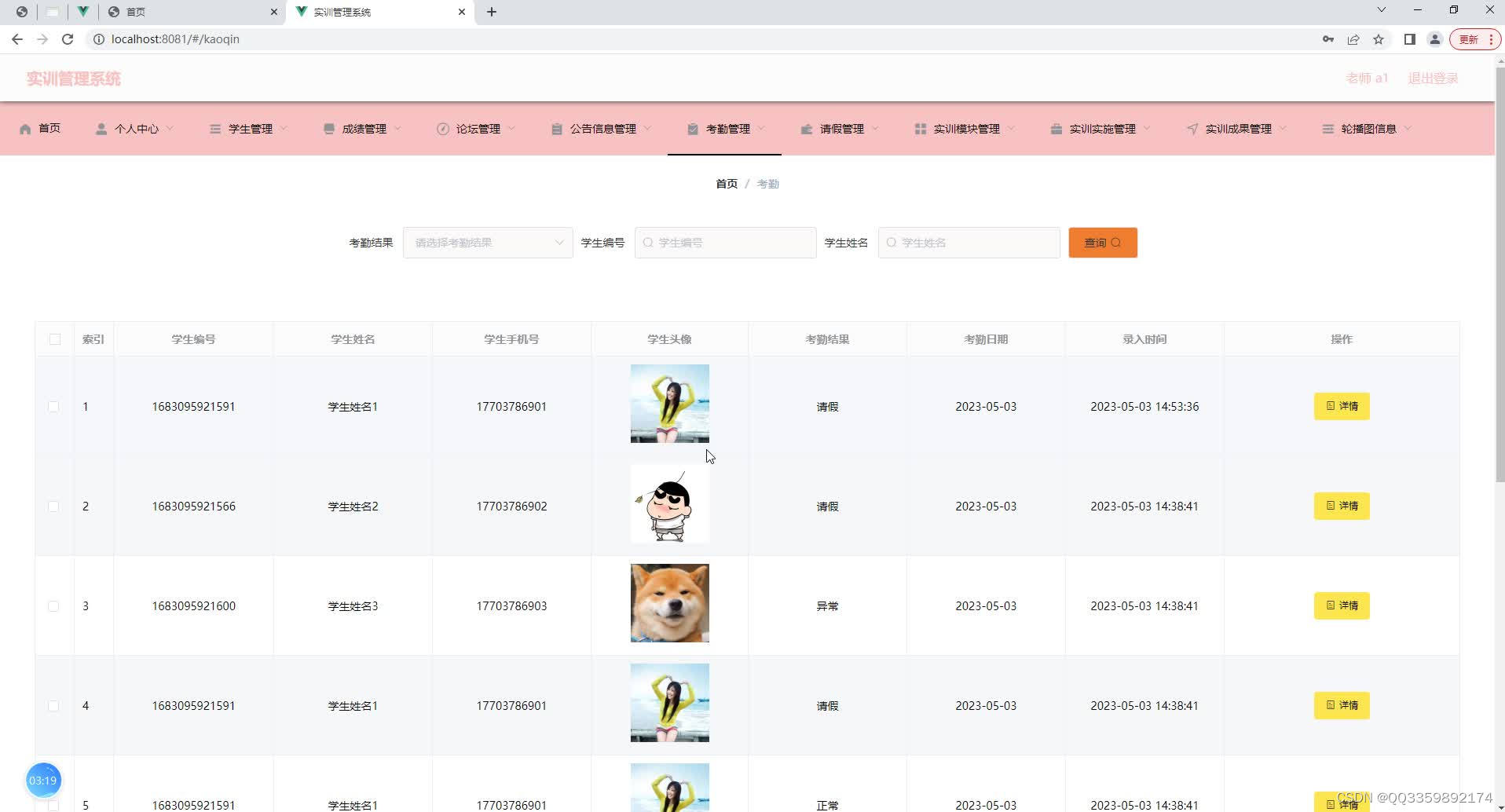Click the 学生姓名 search input field
1505x812 pixels.
[969, 243]
